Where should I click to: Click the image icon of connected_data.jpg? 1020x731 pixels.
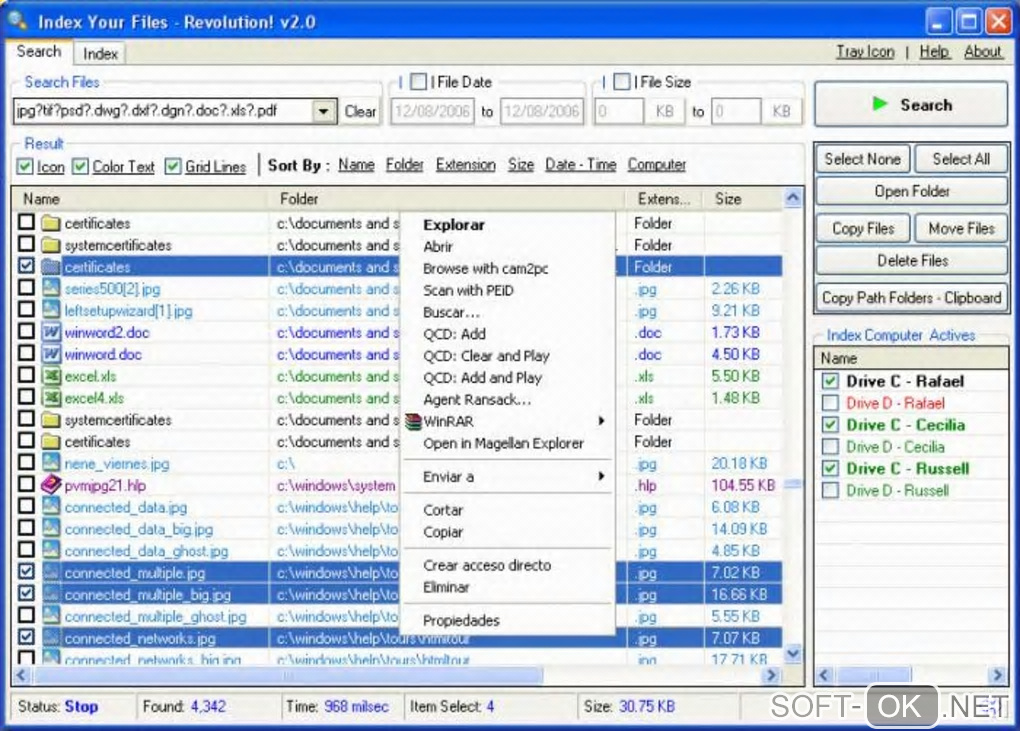[x=51, y=507]
